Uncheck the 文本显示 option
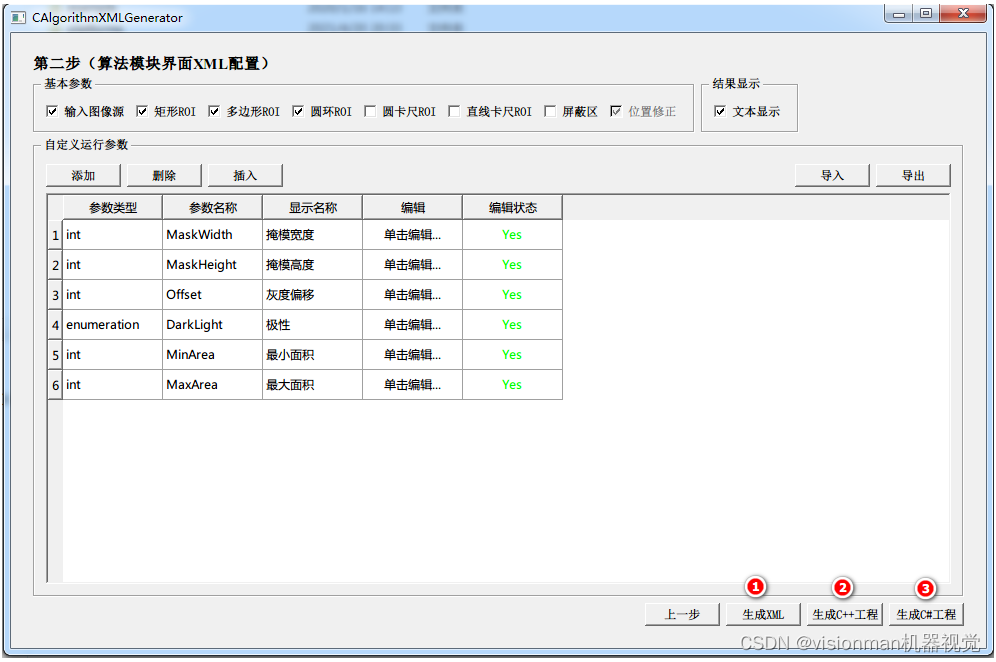Screen dimensions: 996x662 [722, 111]
